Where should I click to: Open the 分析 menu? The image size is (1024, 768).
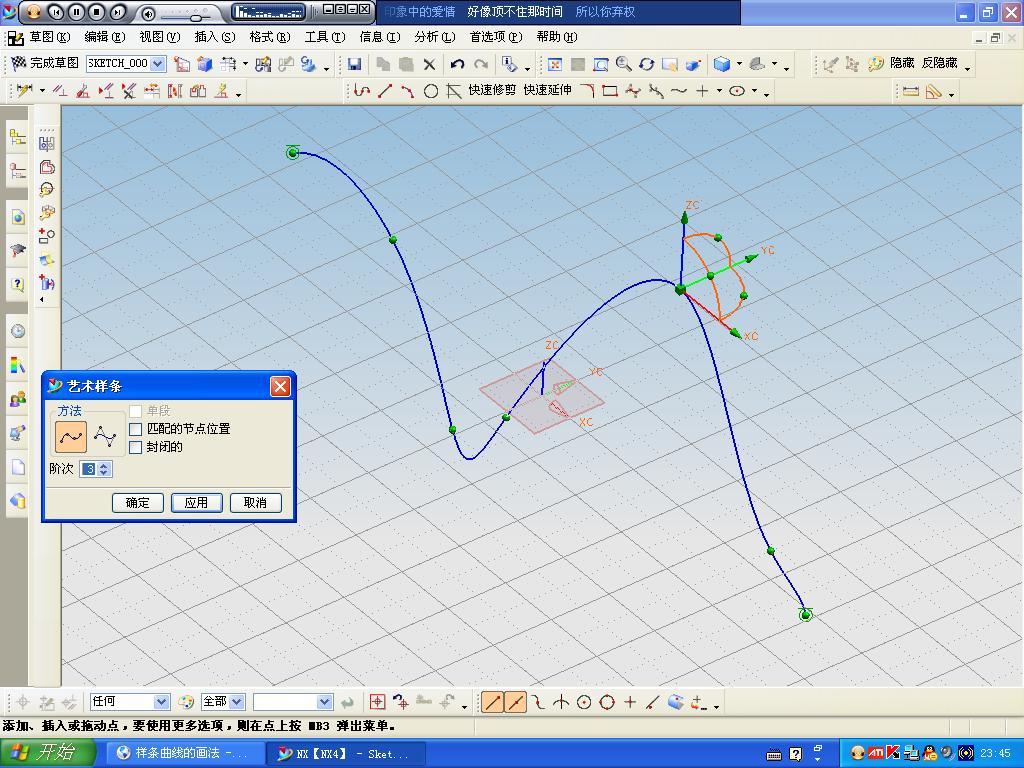click(435, 37)
